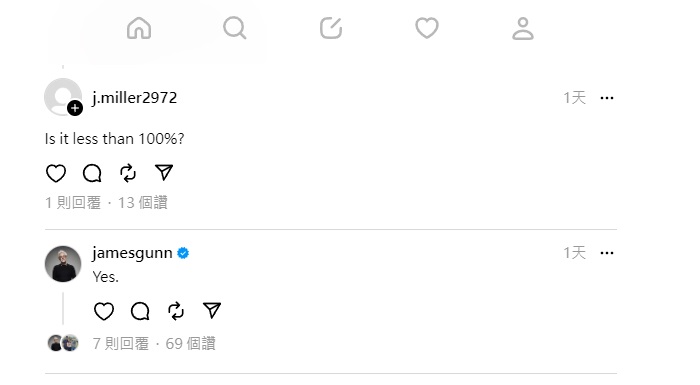Follow j.miller2972 using the plus badge
700x385 pixels.
(x=75, y=108)
